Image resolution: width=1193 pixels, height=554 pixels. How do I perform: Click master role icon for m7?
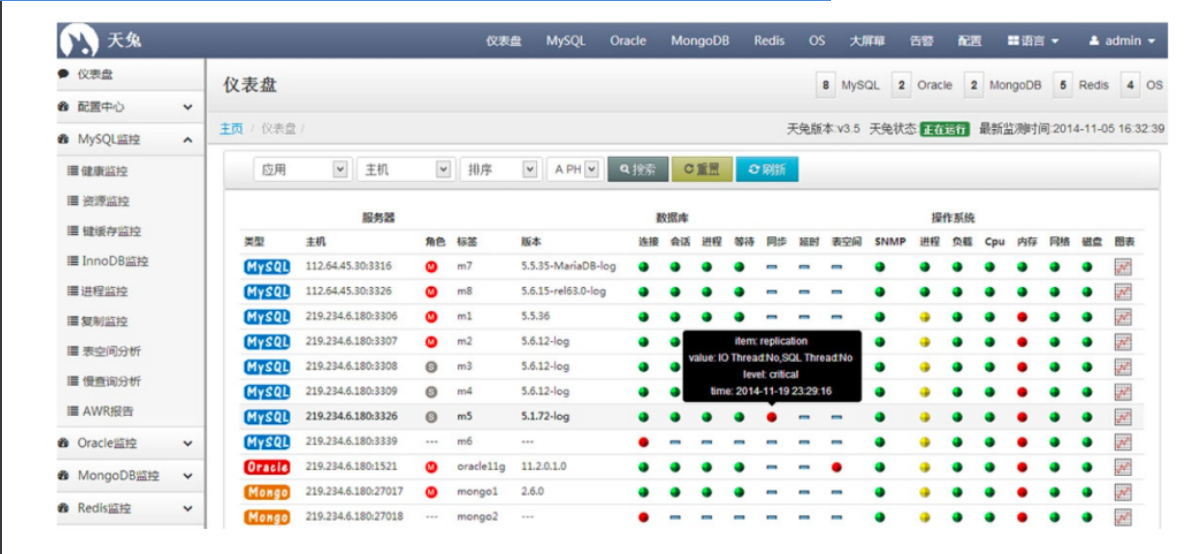click(x=431, y=267)
